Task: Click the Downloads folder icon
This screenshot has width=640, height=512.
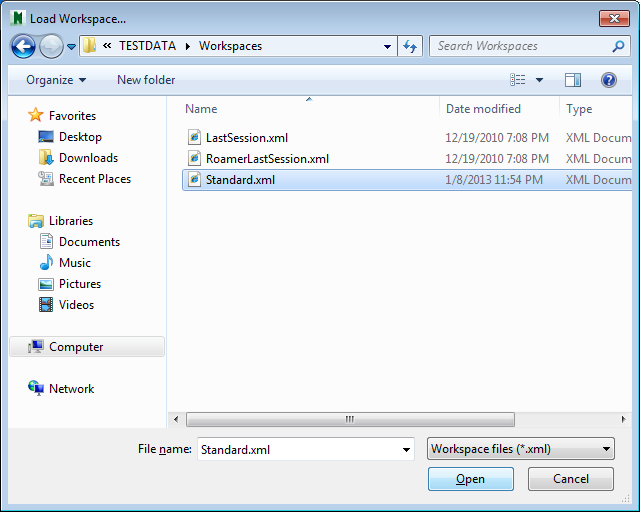Action: 46,157
